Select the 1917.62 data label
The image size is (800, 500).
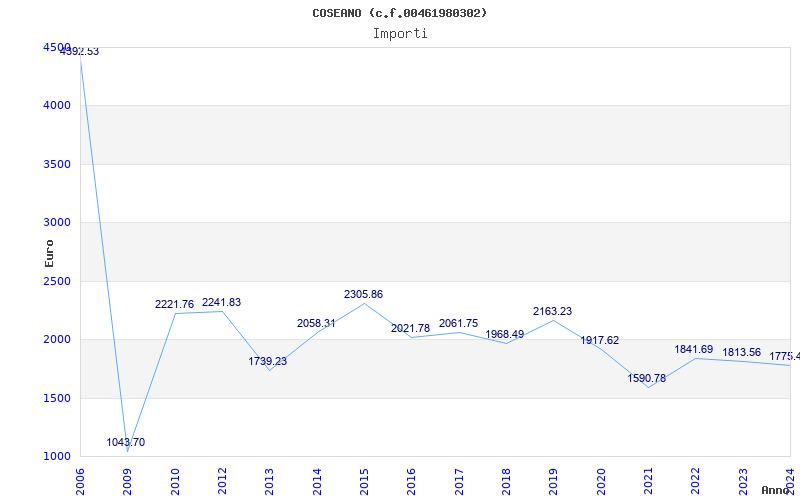coord(599,340)
